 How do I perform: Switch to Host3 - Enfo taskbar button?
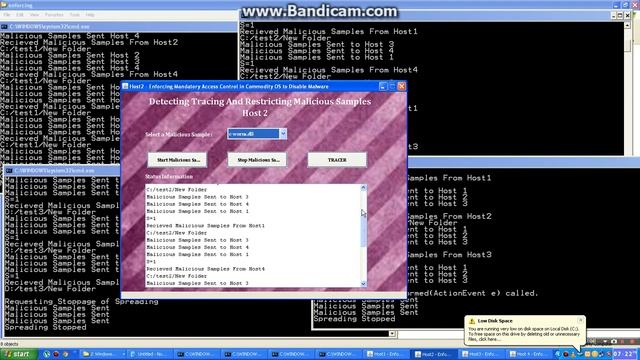(481, 354)
